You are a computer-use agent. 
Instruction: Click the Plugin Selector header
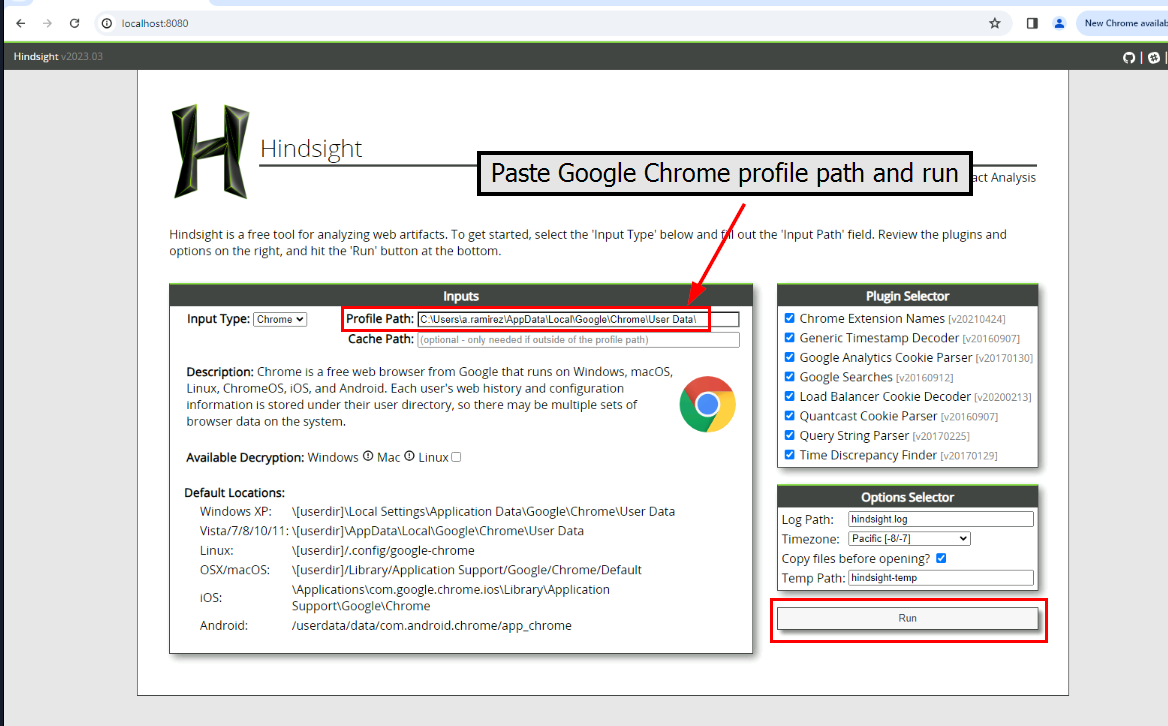coord(907,296)
